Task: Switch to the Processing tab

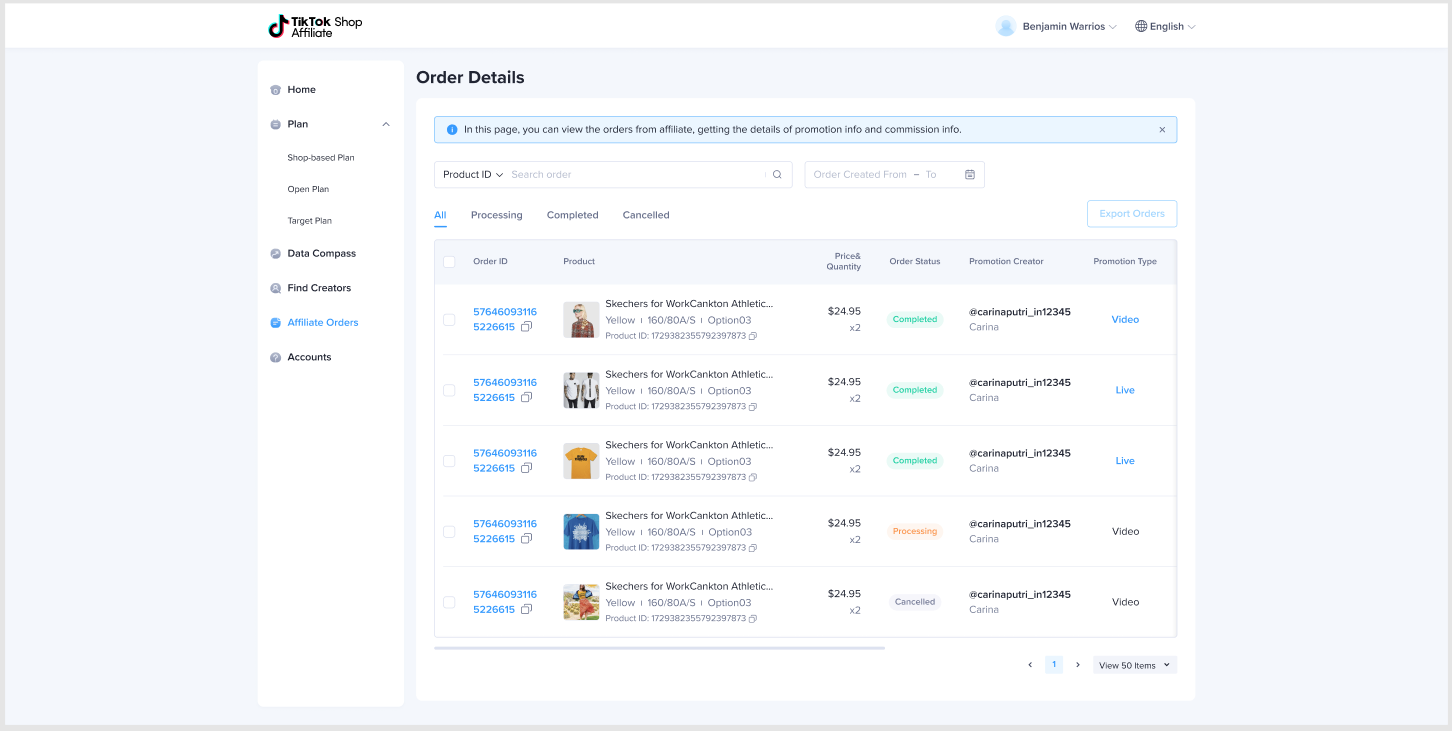Action: [x=497, y=216]
